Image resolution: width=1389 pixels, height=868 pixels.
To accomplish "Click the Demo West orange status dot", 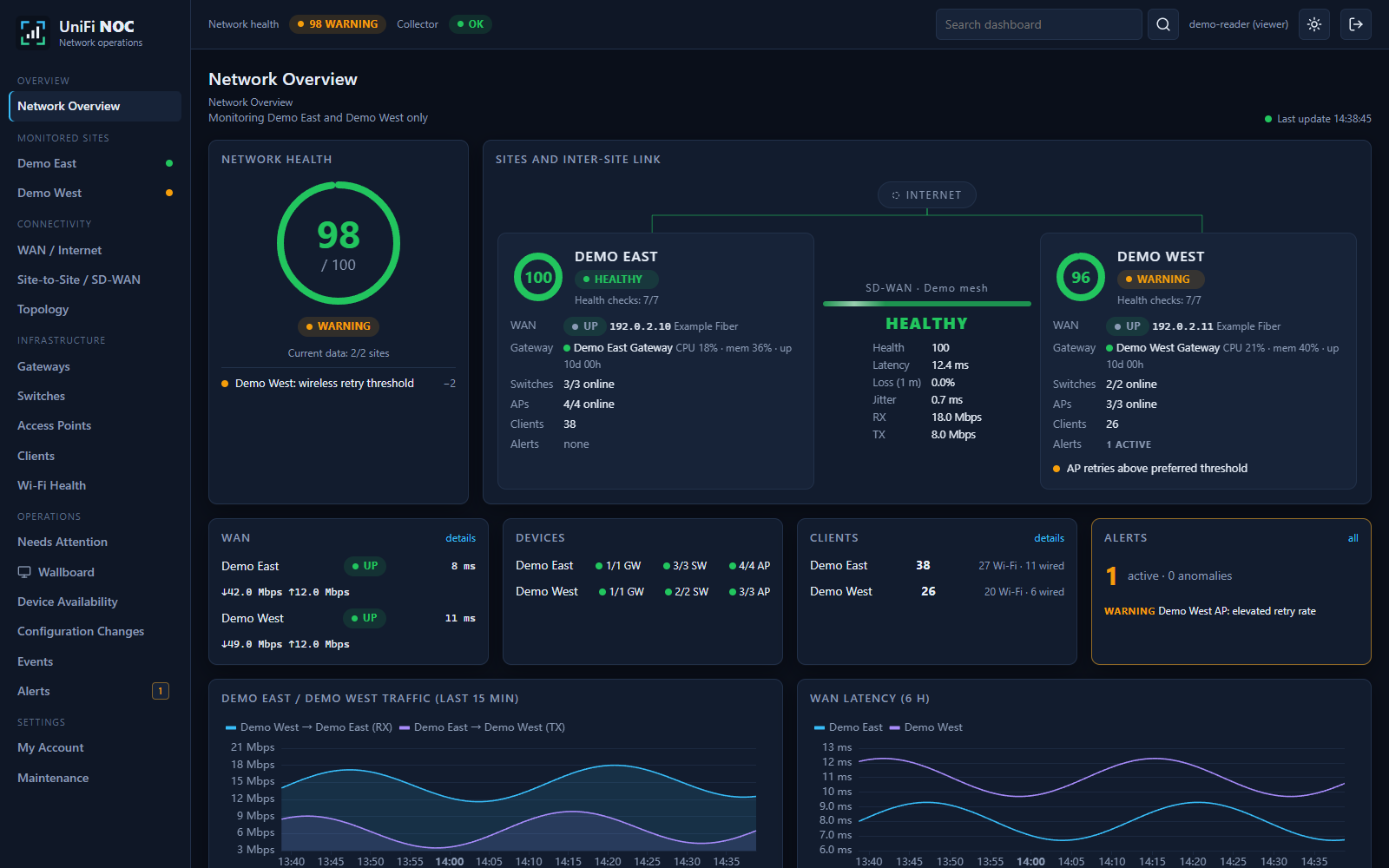I will pyautogui.click(x=169, y=193).
